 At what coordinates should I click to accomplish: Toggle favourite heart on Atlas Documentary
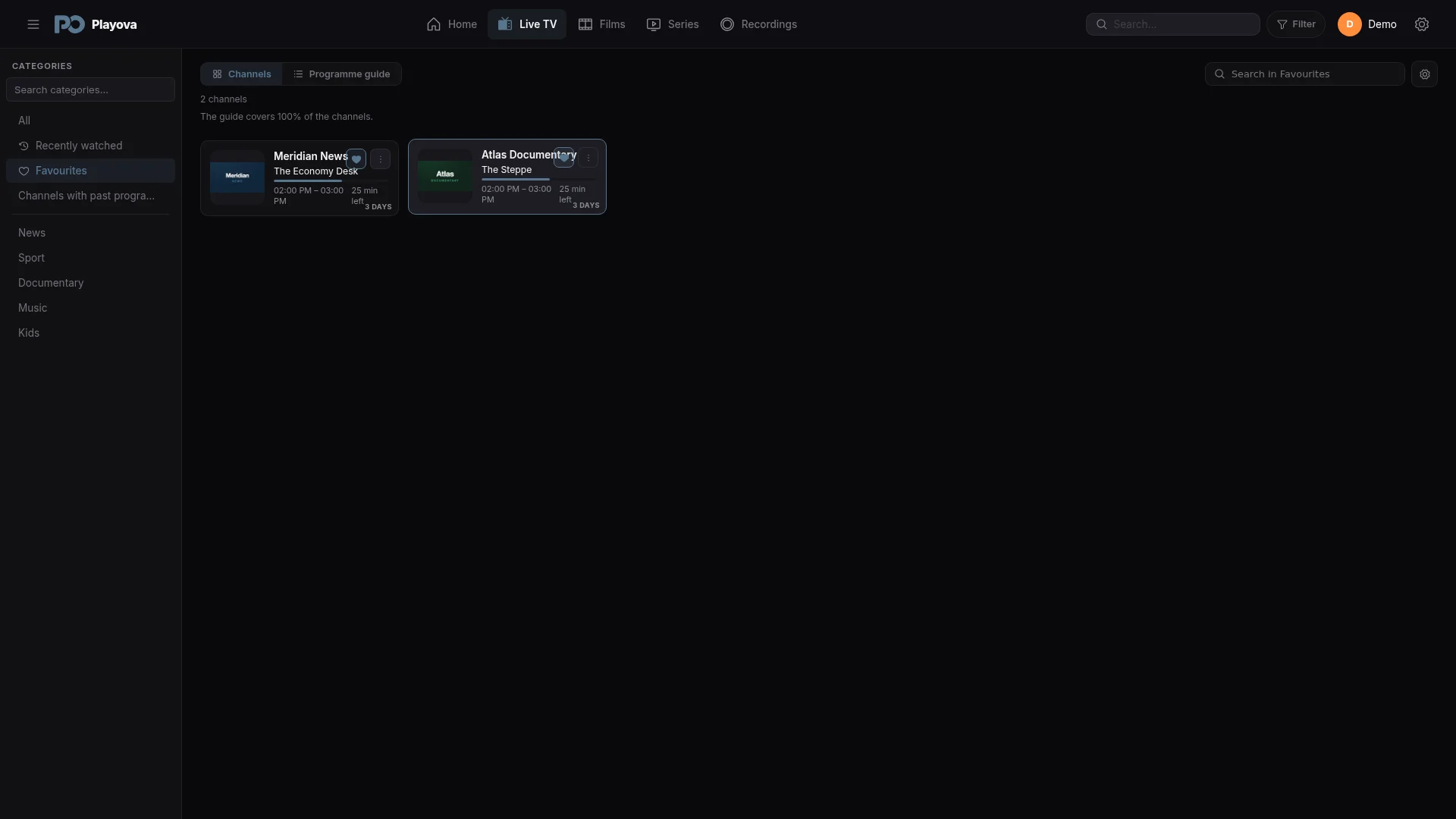(564, 158)
